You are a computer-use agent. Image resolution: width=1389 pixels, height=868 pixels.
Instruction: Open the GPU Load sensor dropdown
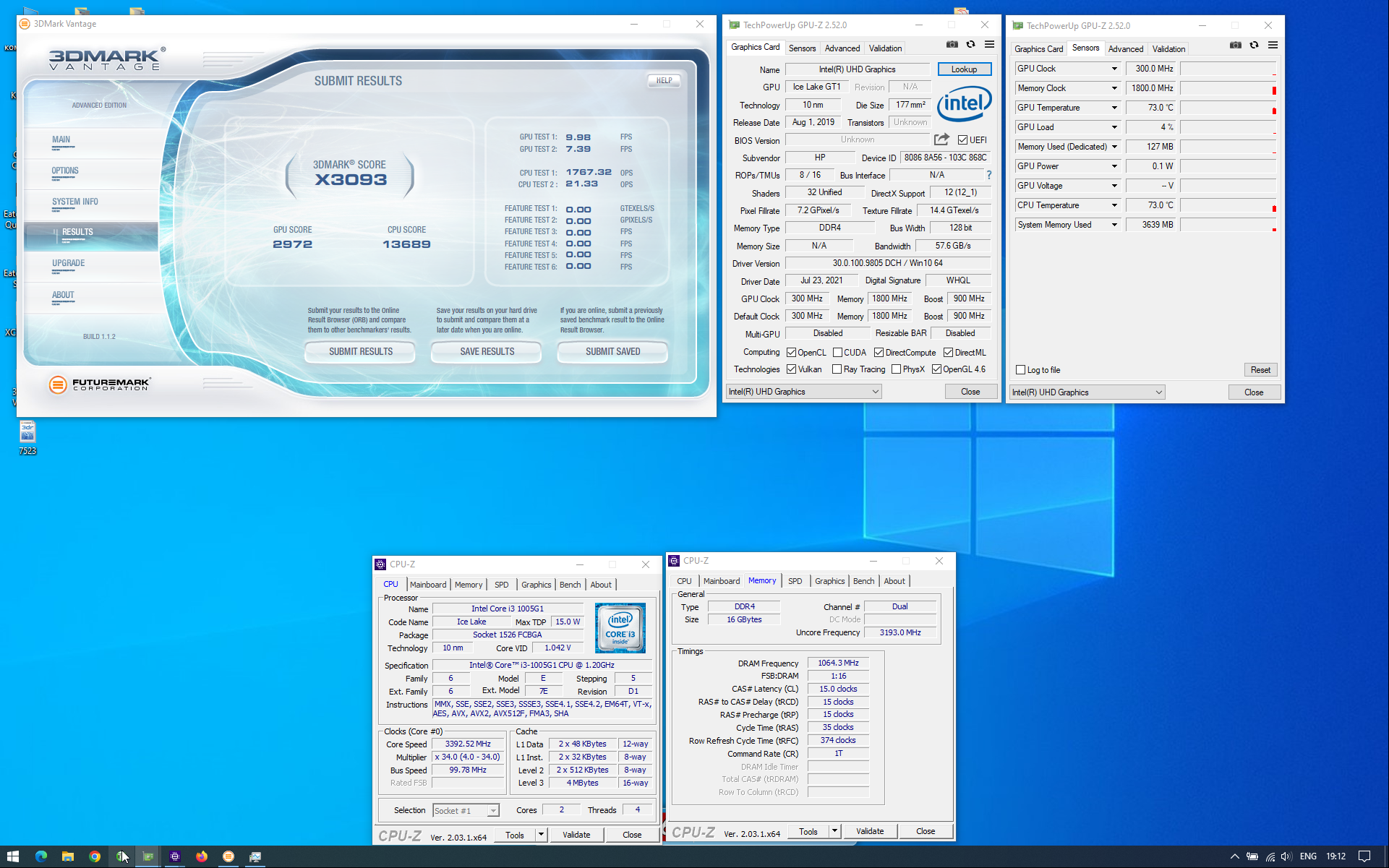(1114, 127)
